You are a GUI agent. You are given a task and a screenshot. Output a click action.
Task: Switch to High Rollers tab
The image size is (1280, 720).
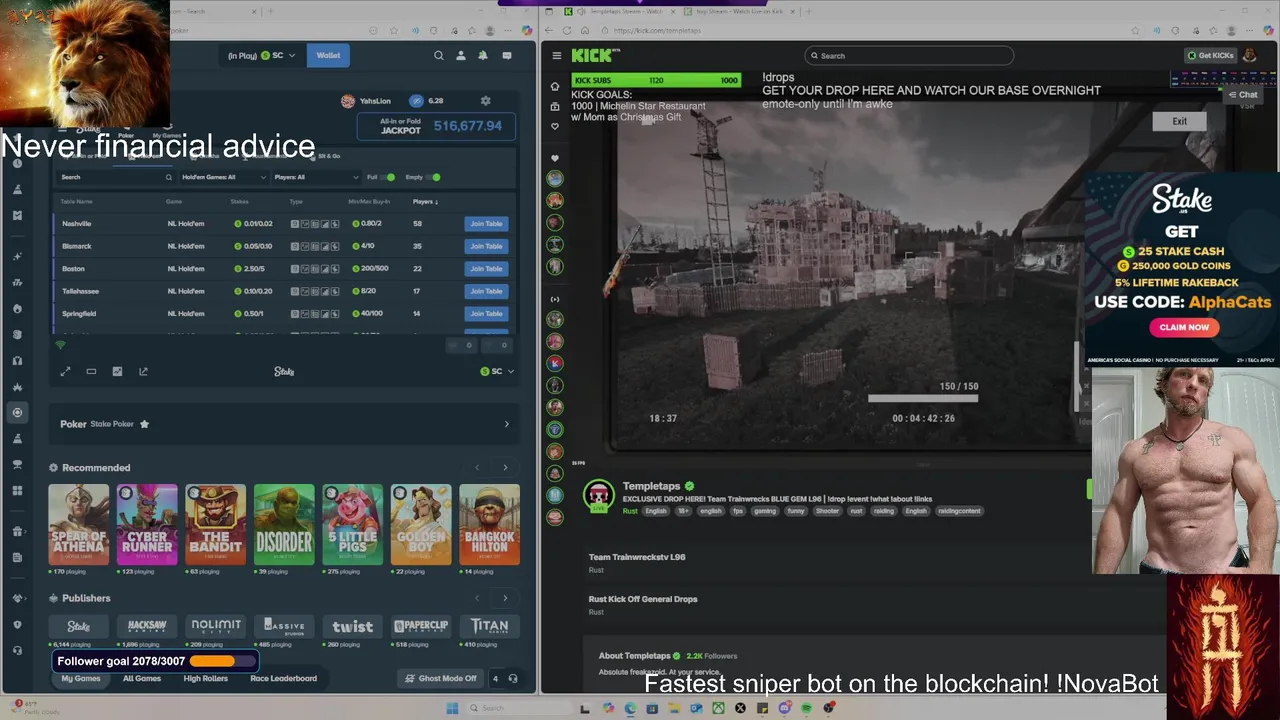pyautogui.click(x=206, y=679)
